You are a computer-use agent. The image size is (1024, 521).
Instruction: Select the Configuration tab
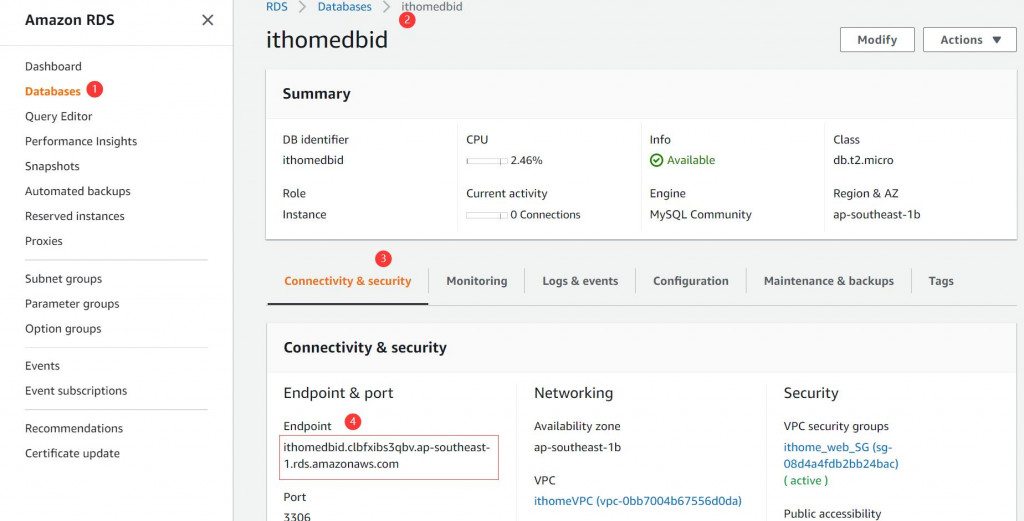[x=690, y=281]
